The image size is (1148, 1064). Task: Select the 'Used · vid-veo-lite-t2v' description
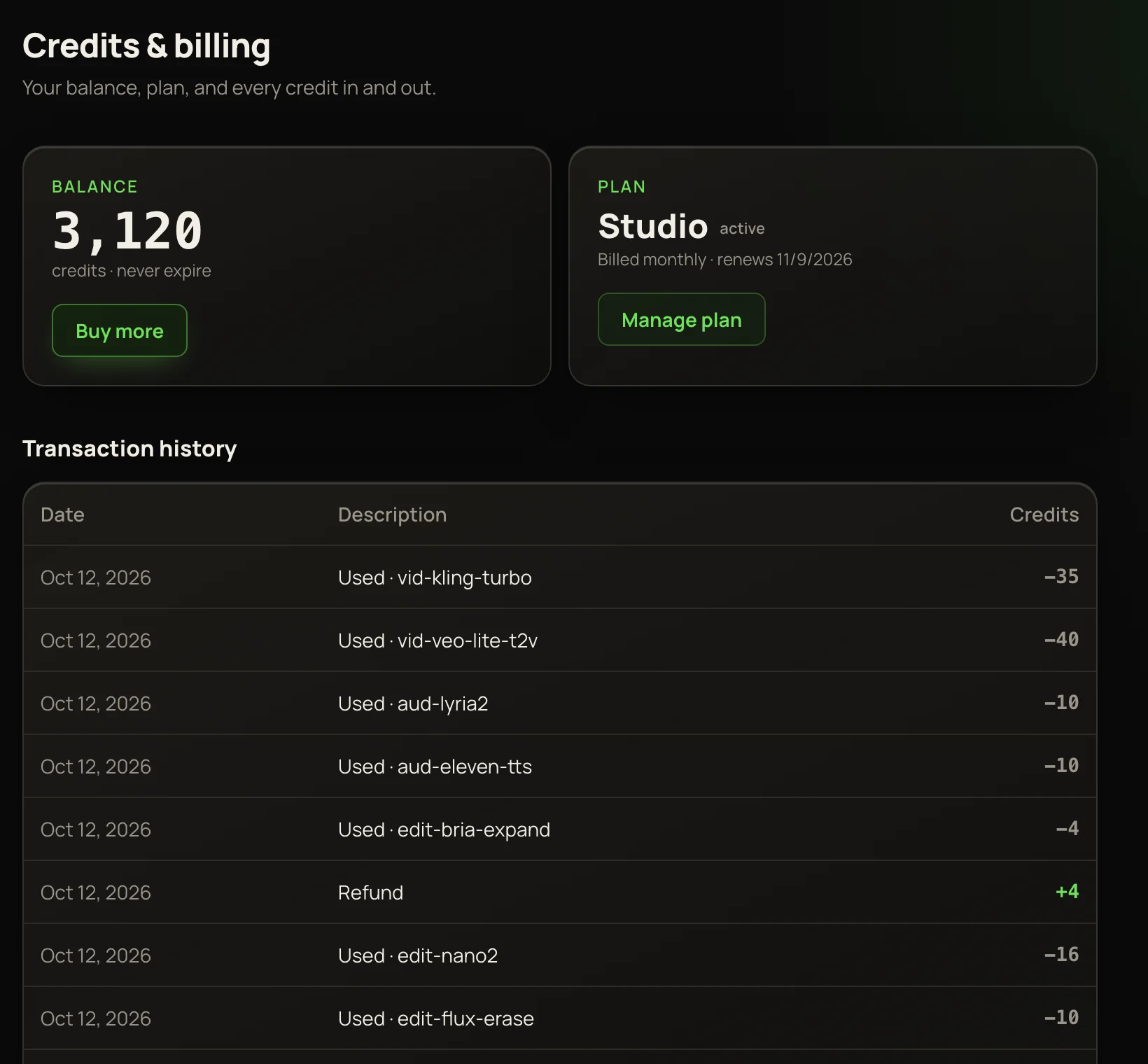(x=437, y=640)
